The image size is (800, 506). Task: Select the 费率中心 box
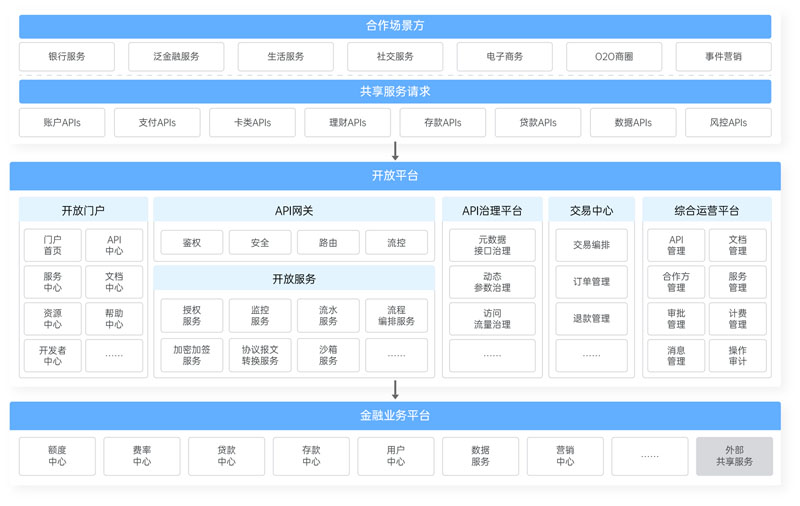(x=142, y=456)
